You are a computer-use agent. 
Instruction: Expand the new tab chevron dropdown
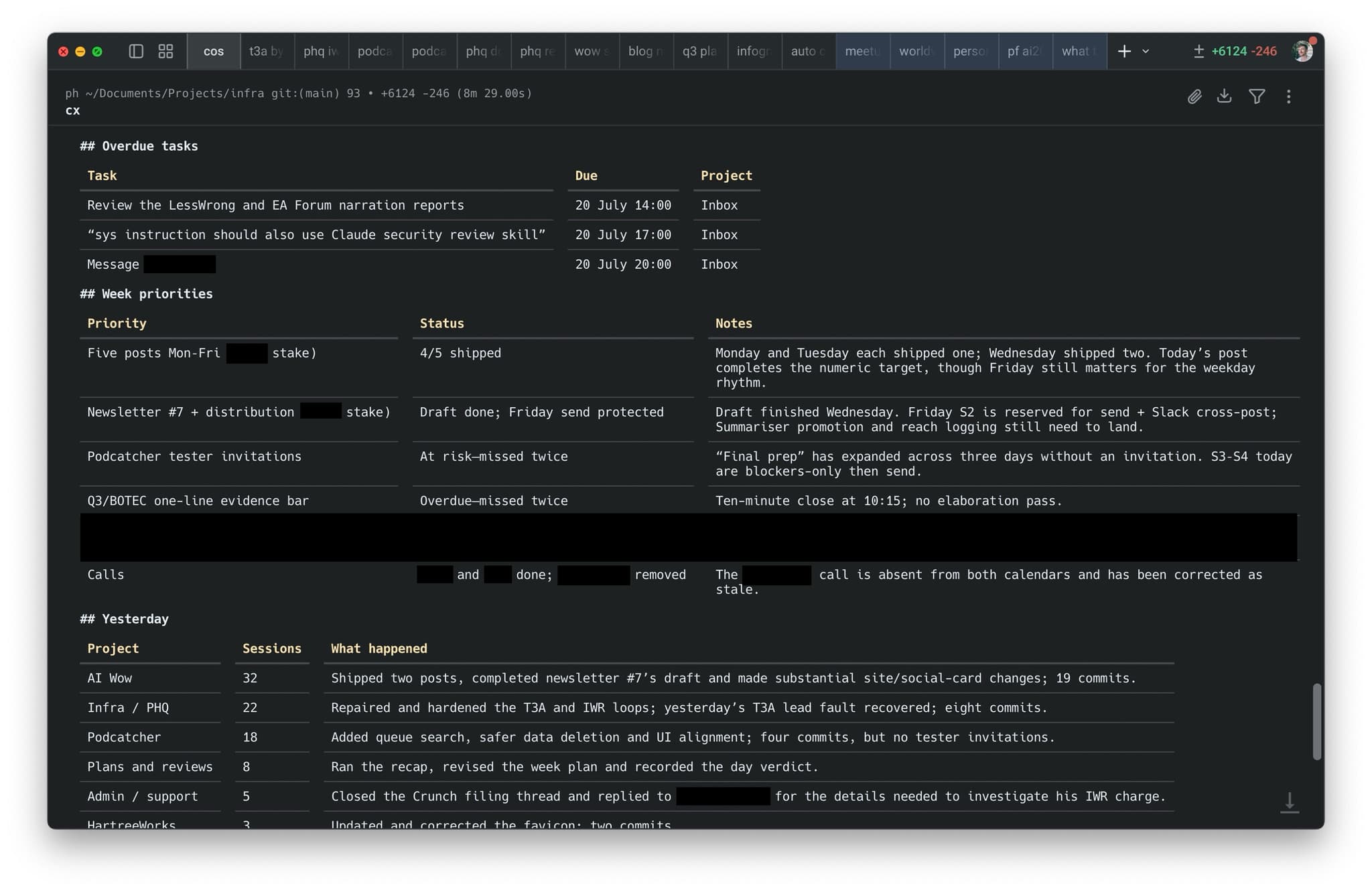click(x=1146, y=51)
